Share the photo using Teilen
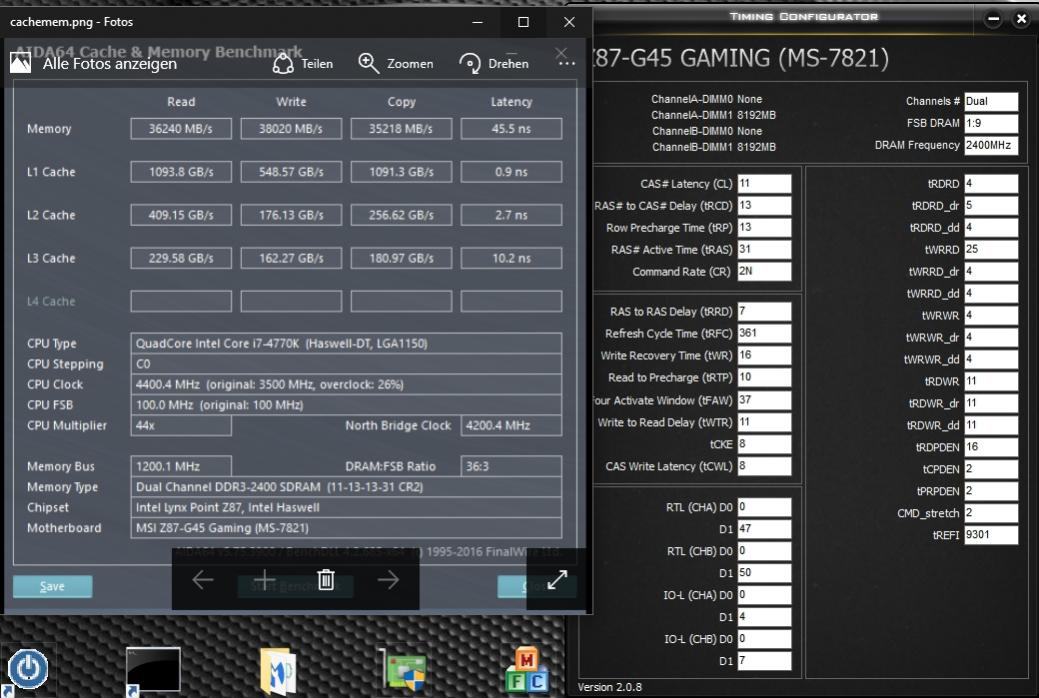1039x698 pixels. (303, 64)
